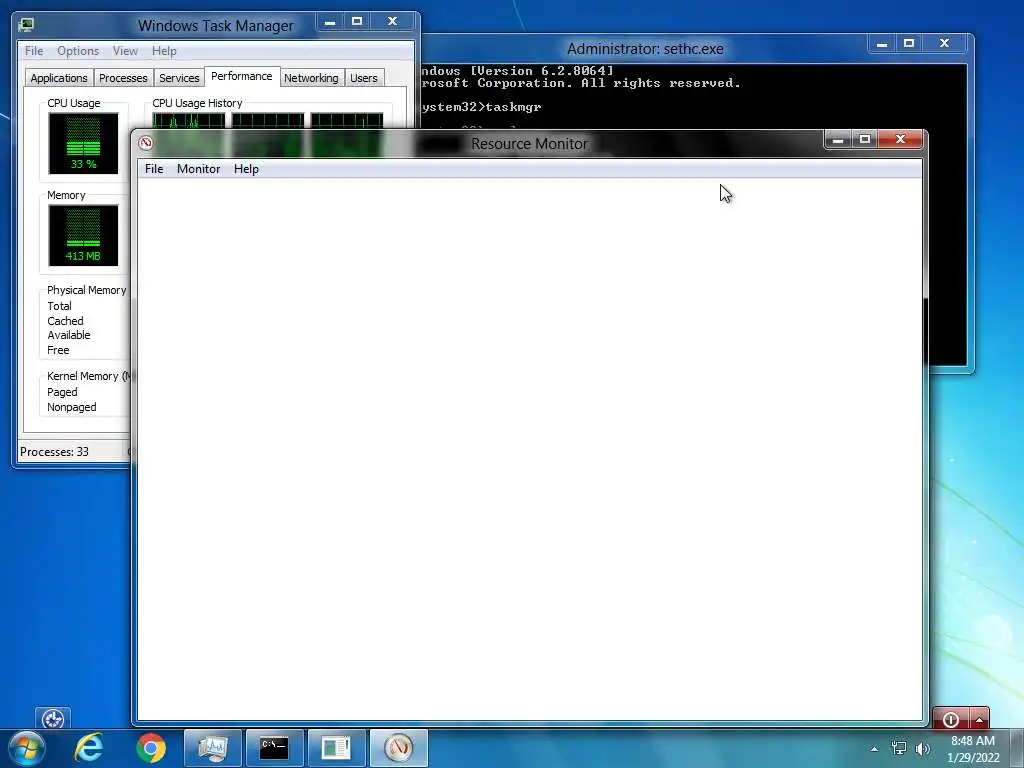Open Resource Monitor Monitor menu
This screenshot has width=1024, height=768.
pyautogui.click(x=199, y=168)
